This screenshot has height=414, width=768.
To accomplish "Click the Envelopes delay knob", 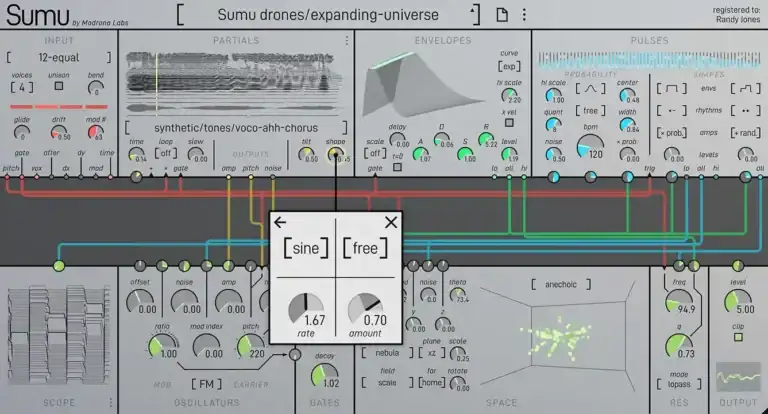I will [x=398, y=140].
